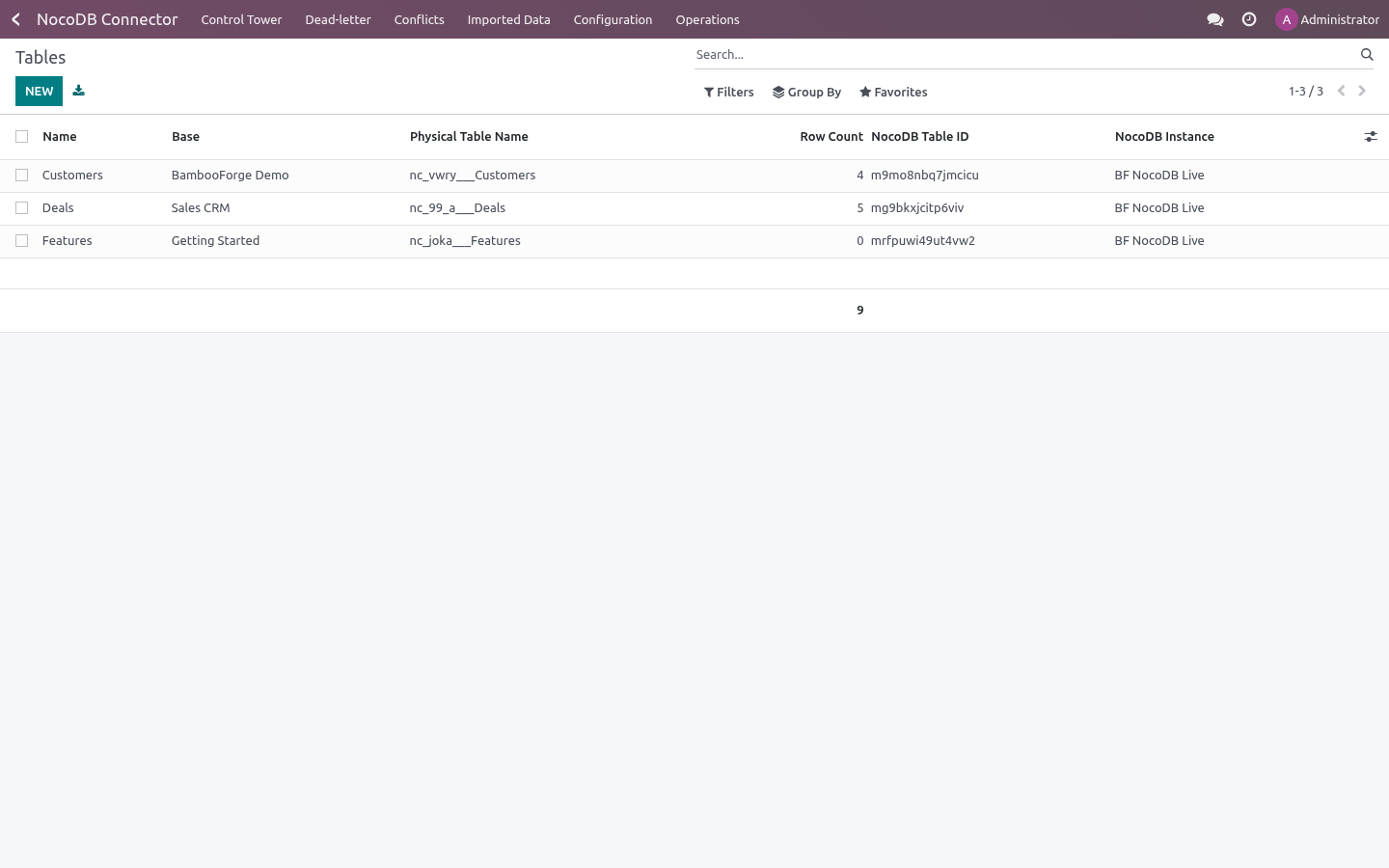The image size is (1389, 868).
Task: Open the Control Tower menu
Action: click(x=241, y=19)
